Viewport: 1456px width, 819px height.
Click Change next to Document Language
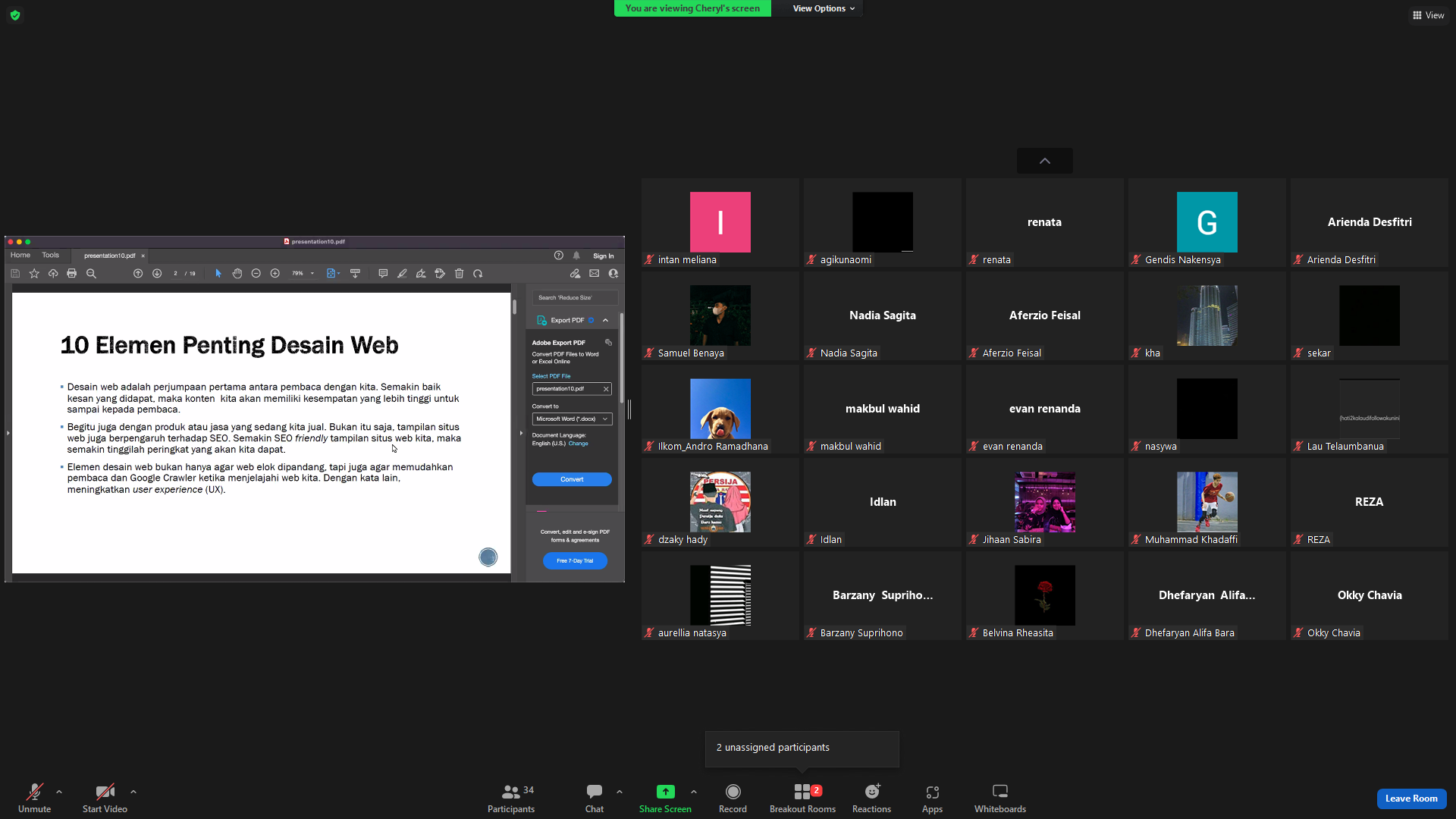pyautogui.click(x=578, y=444)
